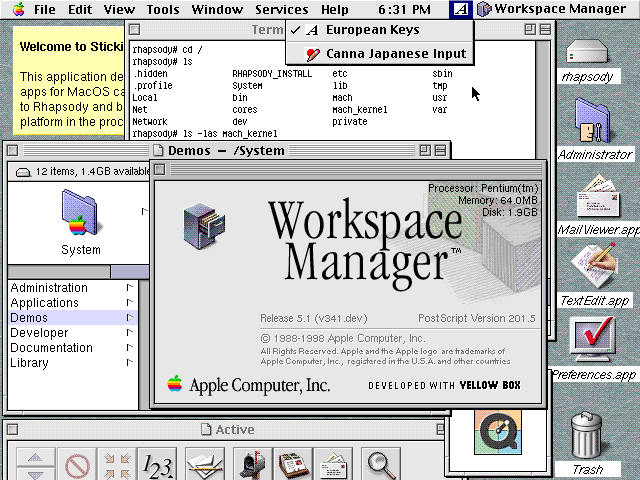
Task: Open the keyboard input menu icon
Action: [x=460, y=9]
